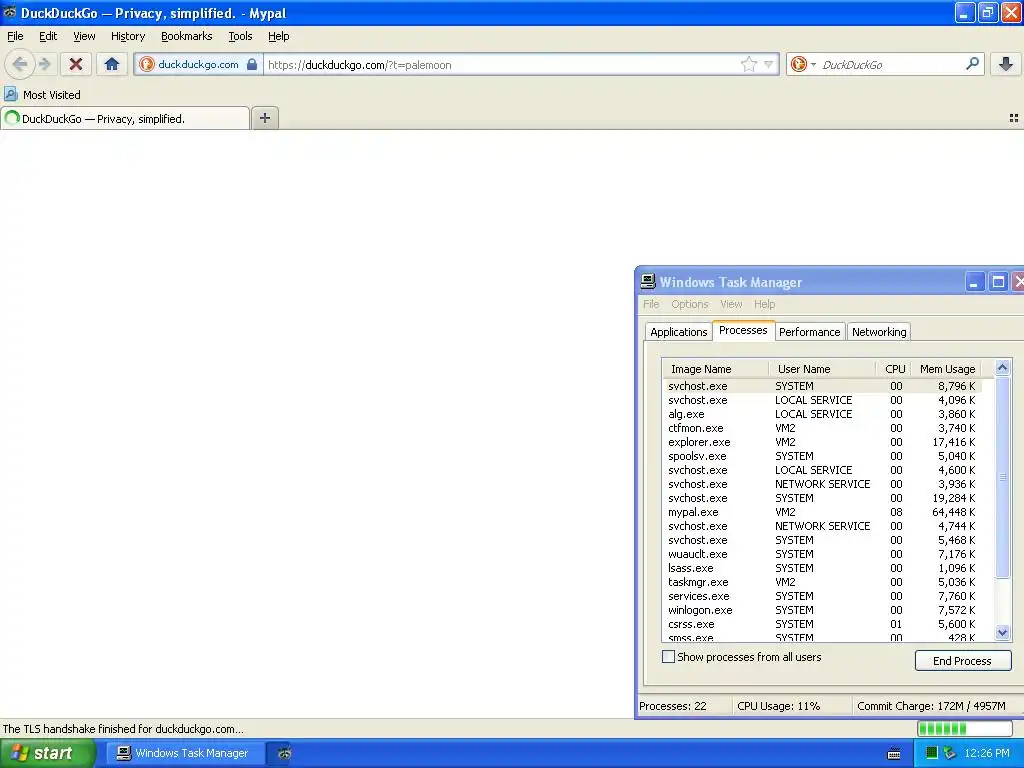
Task: Open the Bookmarks menu
Action: pos(186,37)
